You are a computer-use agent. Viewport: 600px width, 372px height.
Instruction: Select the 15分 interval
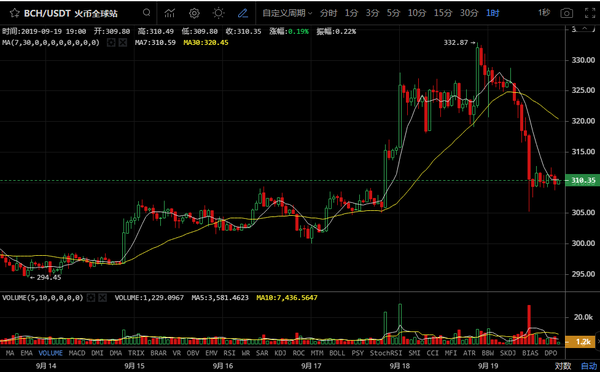point(443,13)
